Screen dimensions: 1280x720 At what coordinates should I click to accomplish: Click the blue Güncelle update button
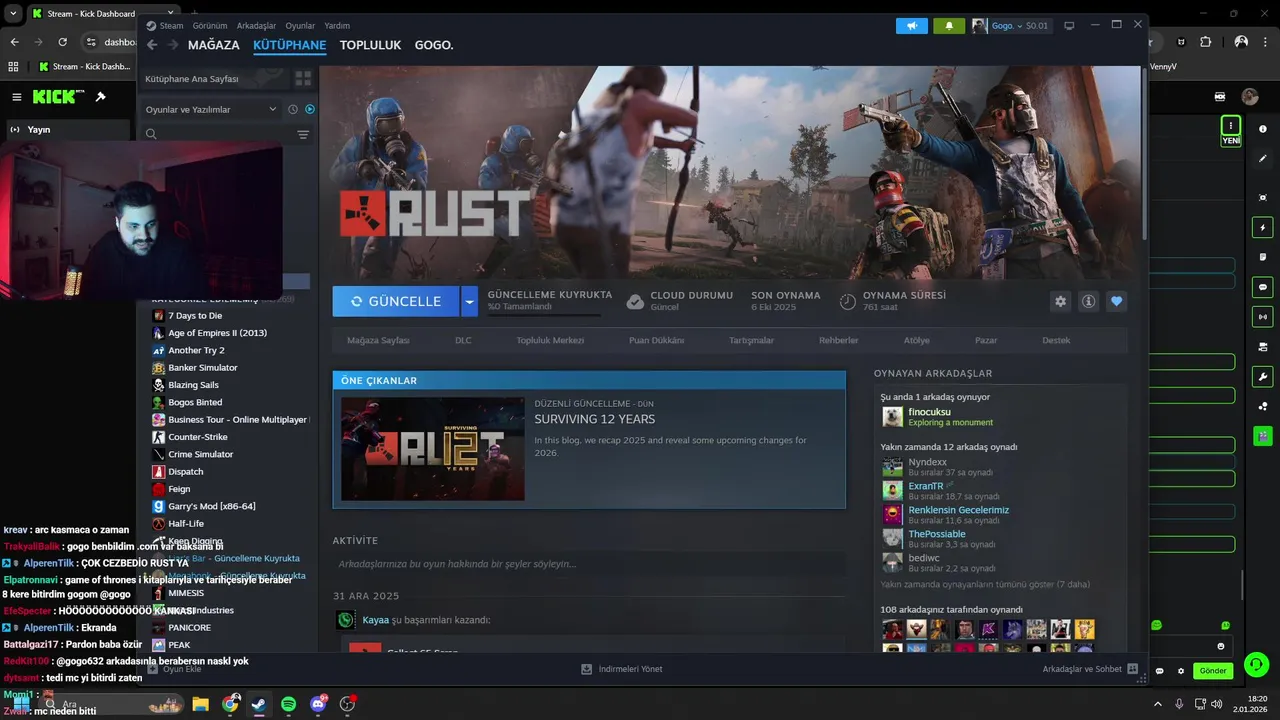coord(396,301)
